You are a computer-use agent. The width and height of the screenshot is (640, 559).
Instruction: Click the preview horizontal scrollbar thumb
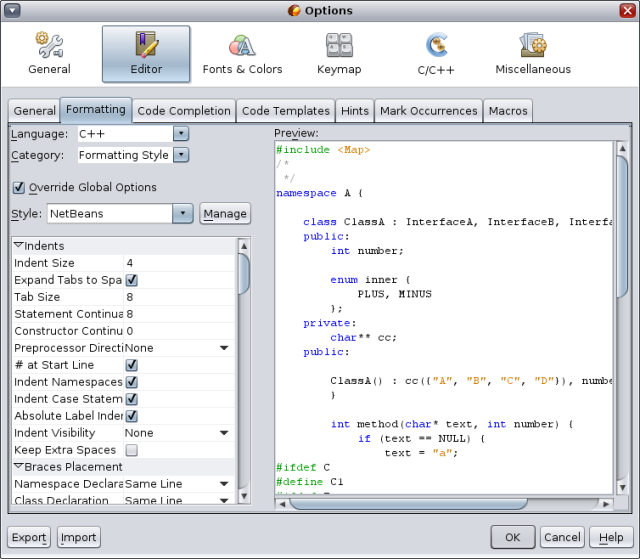[x=408, y=504]
